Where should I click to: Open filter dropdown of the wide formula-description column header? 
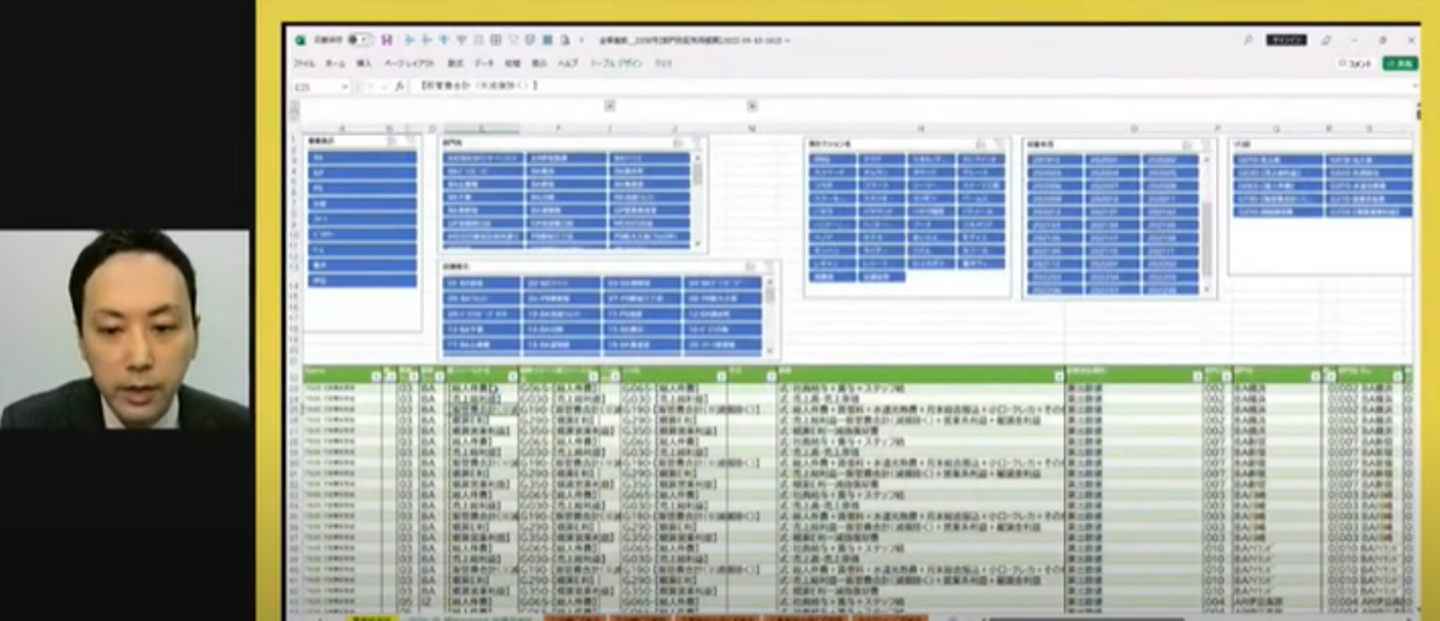[x=1058, y=376]
